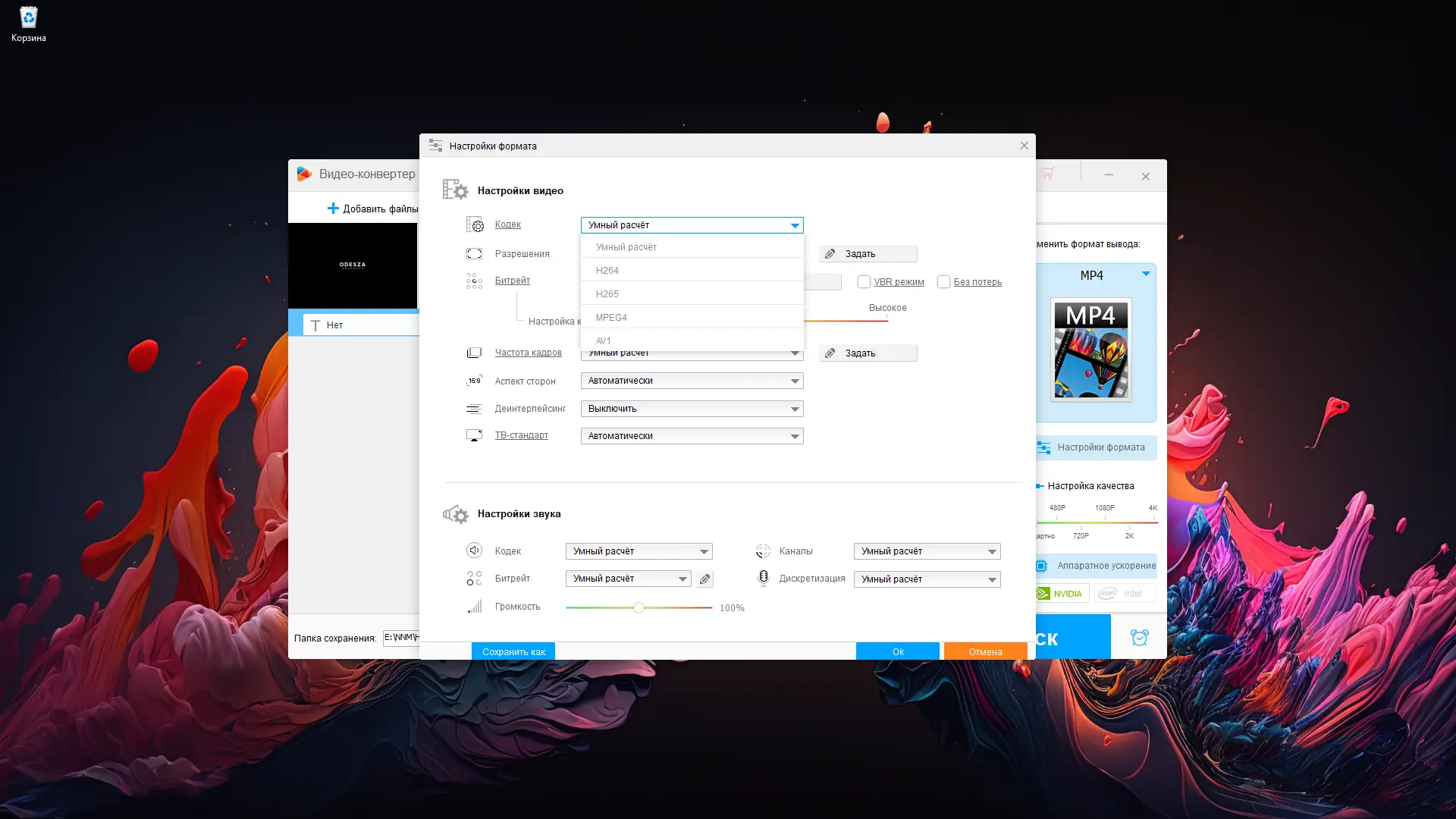The image size is (1456, 819).
Task: Choose H265 from the codec list
Action: 607,294
